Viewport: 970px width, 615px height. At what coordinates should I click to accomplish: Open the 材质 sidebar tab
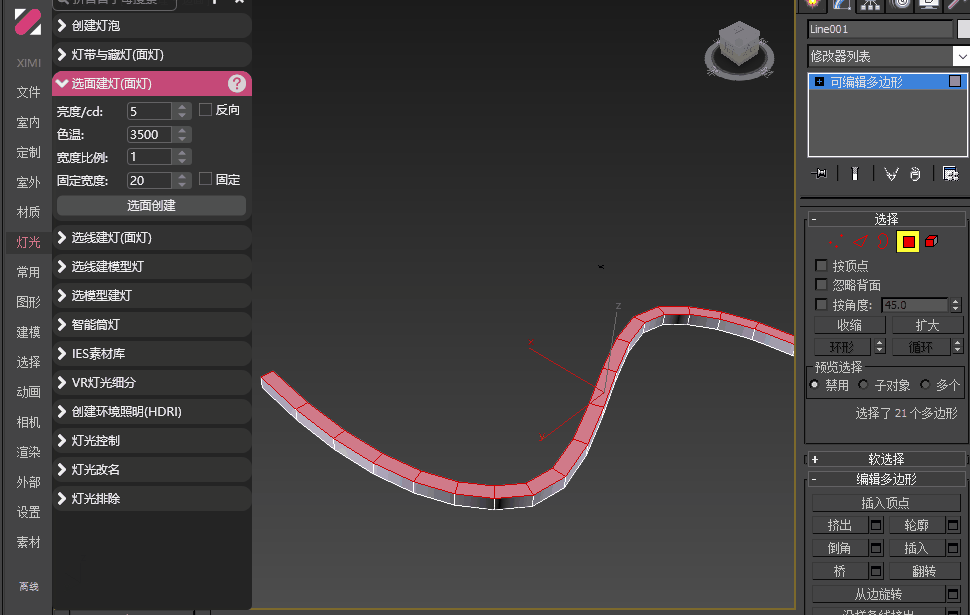(28, 212)
